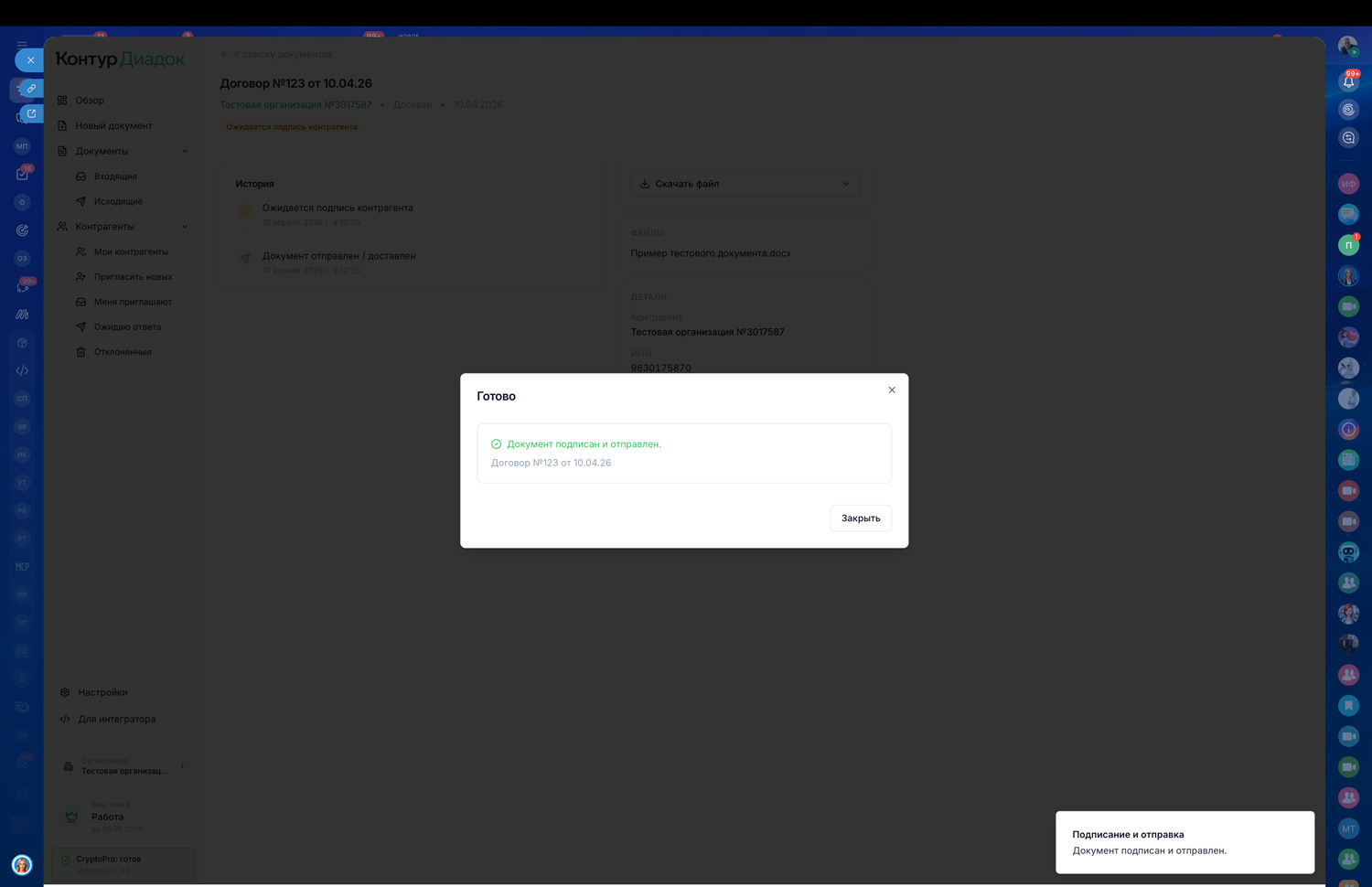This screenshot has width=1372, height=887.
Task: Click 'Договор №123 от 10.04.26' in the dialog
Action: click(x=551, y=463)
